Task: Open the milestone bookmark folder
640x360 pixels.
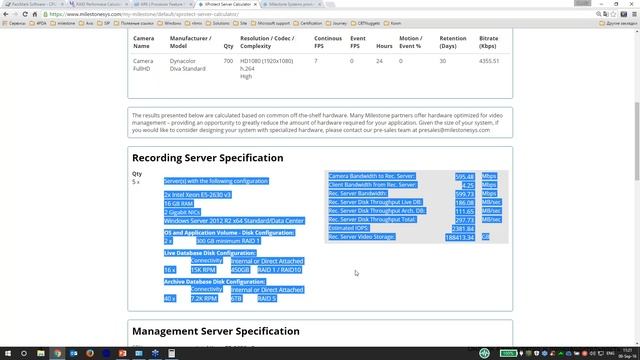Action: click(x=63, y=23)
